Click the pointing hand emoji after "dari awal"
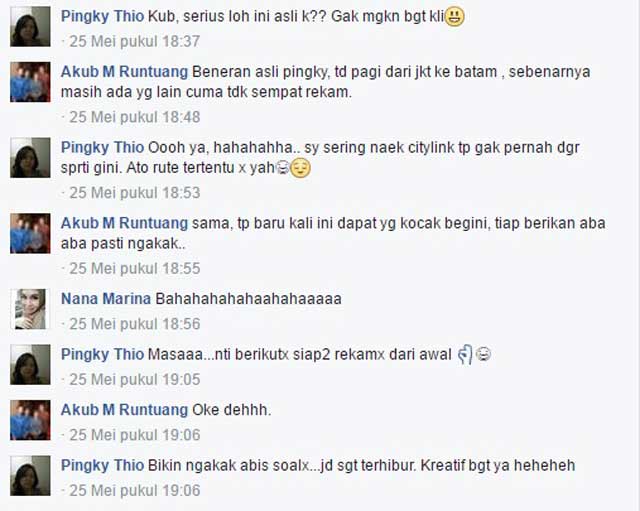Viewport: 640px width, 511px height. tap(465, 354)
